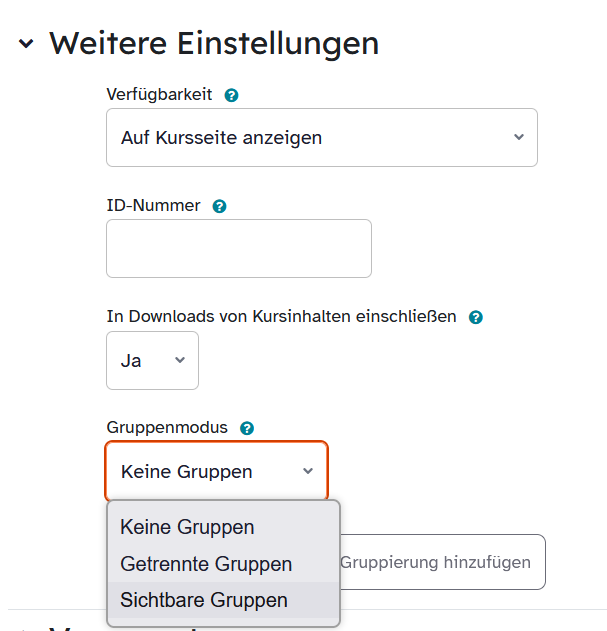Screen dimensions: 607x631
Task: Click the In Downloads von Kursinhalten label
Action: [281, 317]
